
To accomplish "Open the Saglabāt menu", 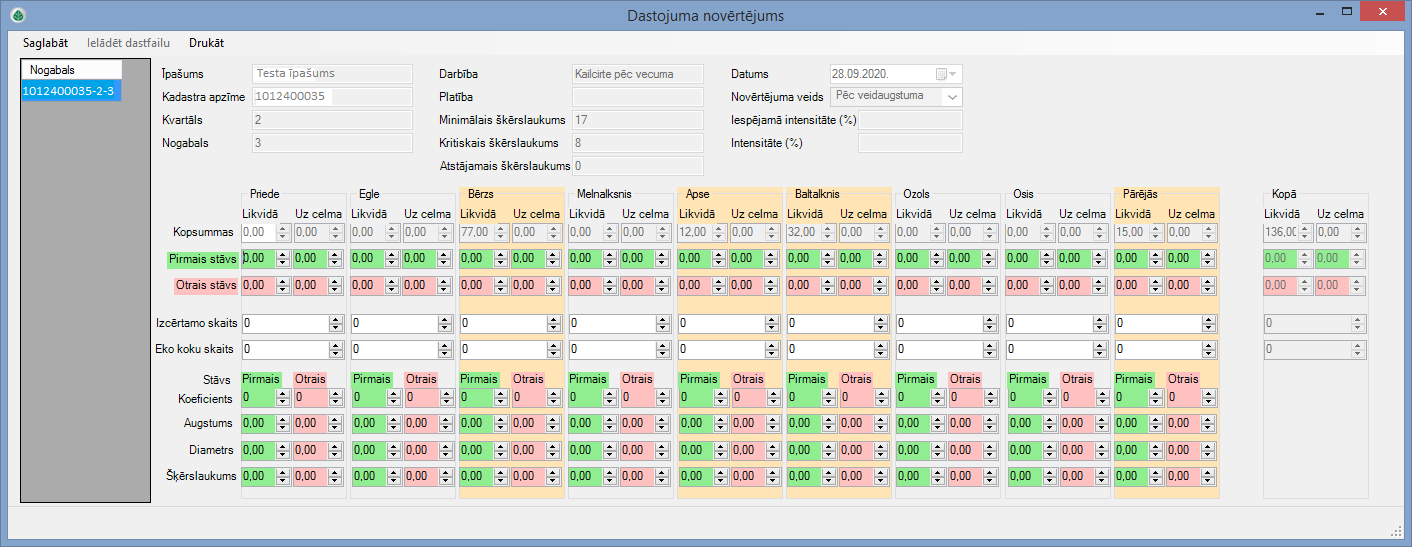I will pos(45,43).
